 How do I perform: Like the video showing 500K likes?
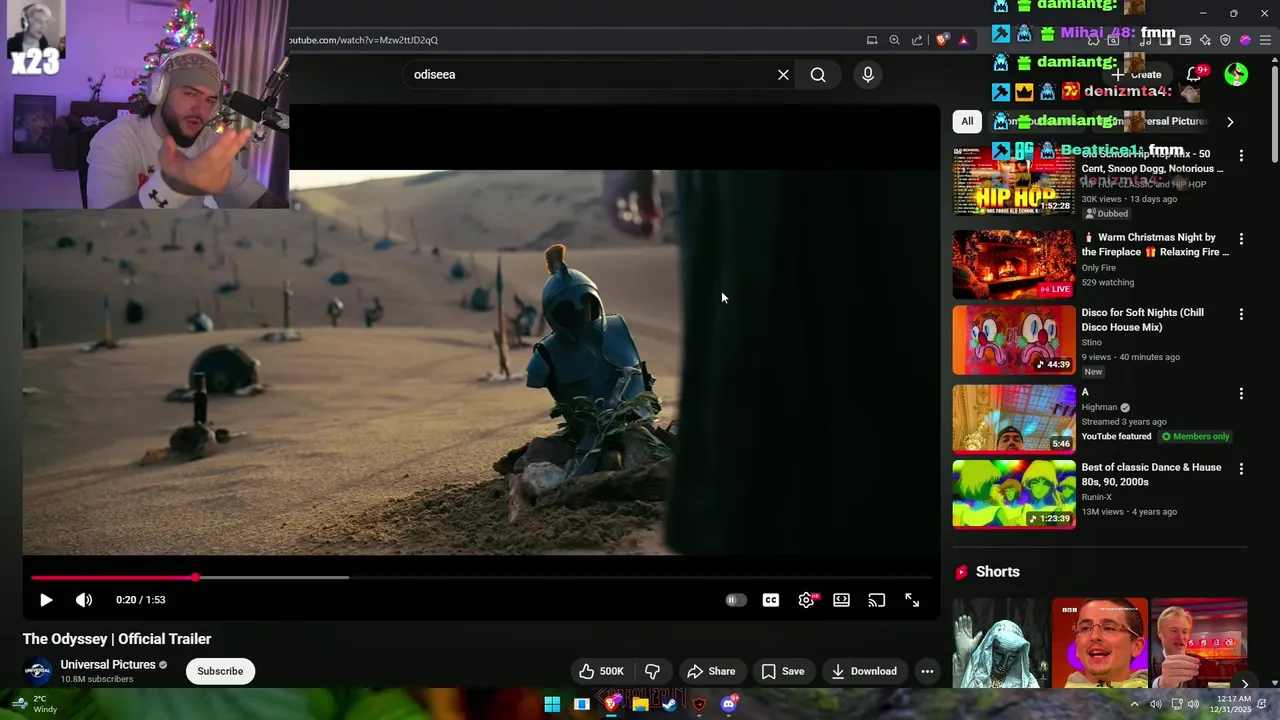click(x=600, y=671)
